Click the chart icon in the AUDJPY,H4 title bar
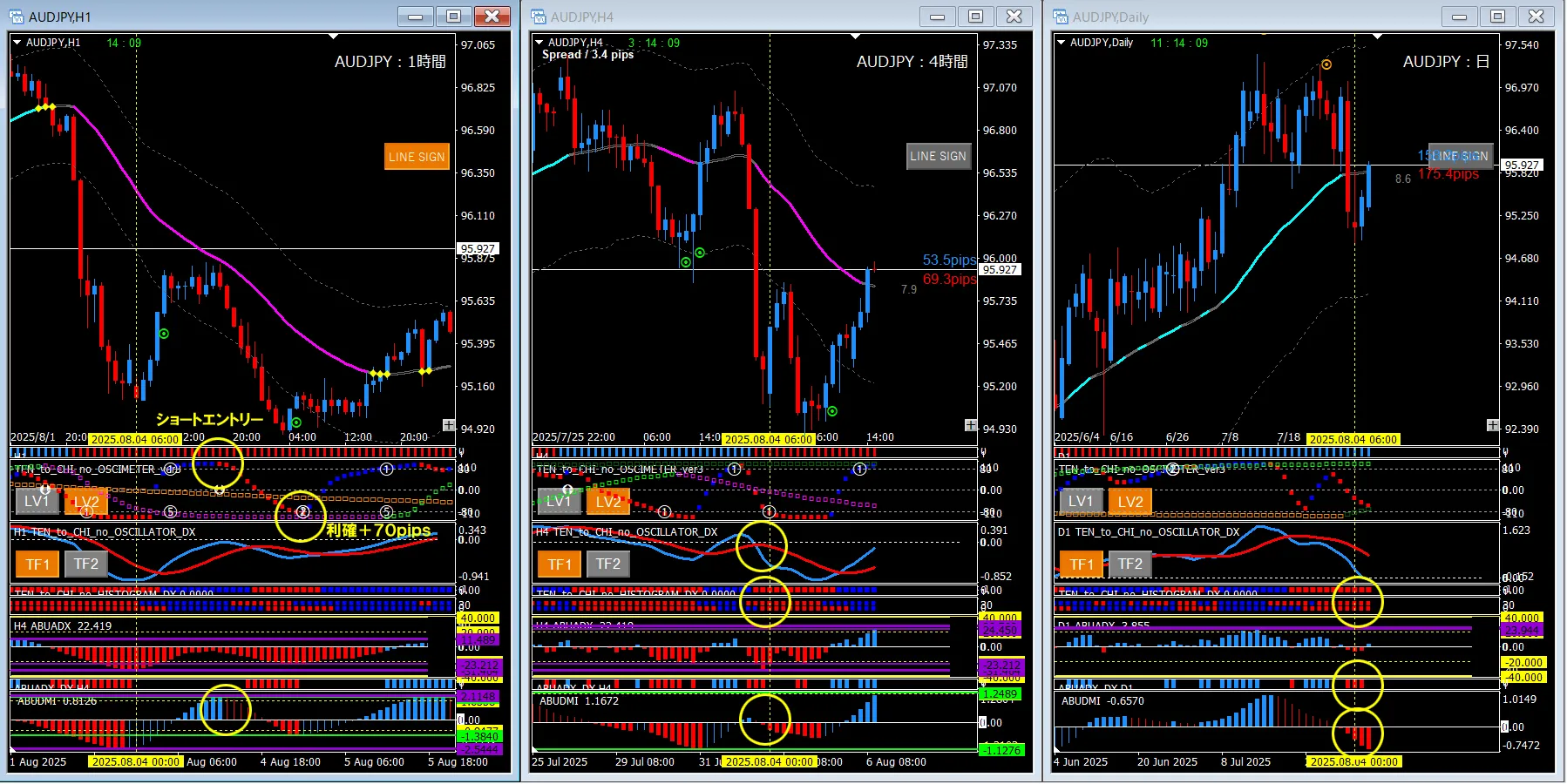The image size is (1567, 784). pyautogui.click(x=538, y=17)
